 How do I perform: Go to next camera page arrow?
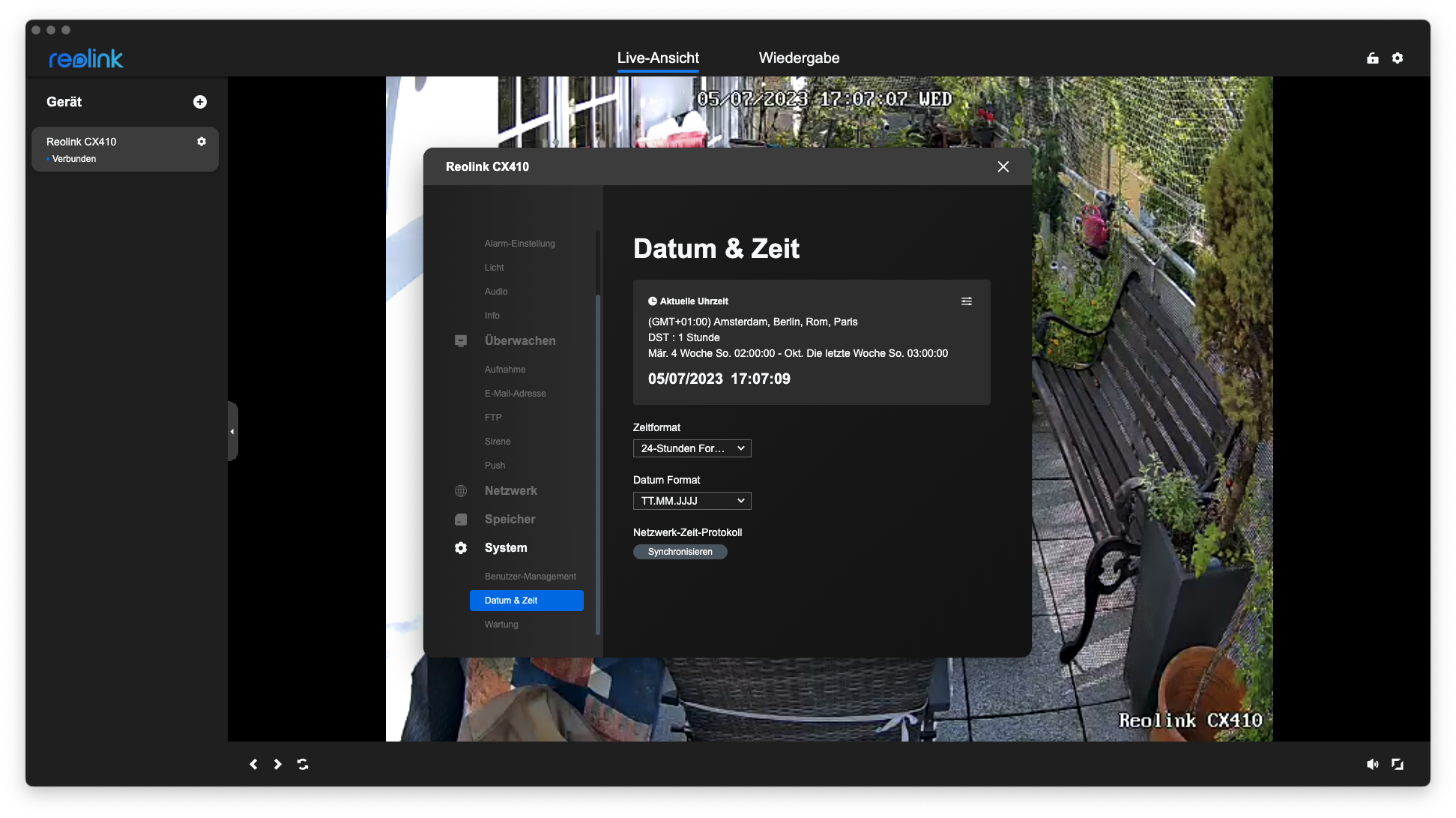(x=278, y=764)
